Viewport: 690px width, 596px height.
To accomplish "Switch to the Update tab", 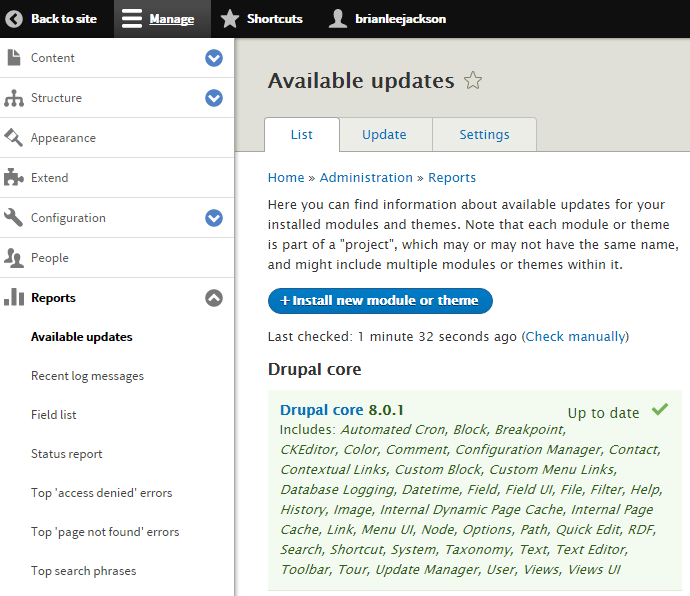I will pos(384,134).
